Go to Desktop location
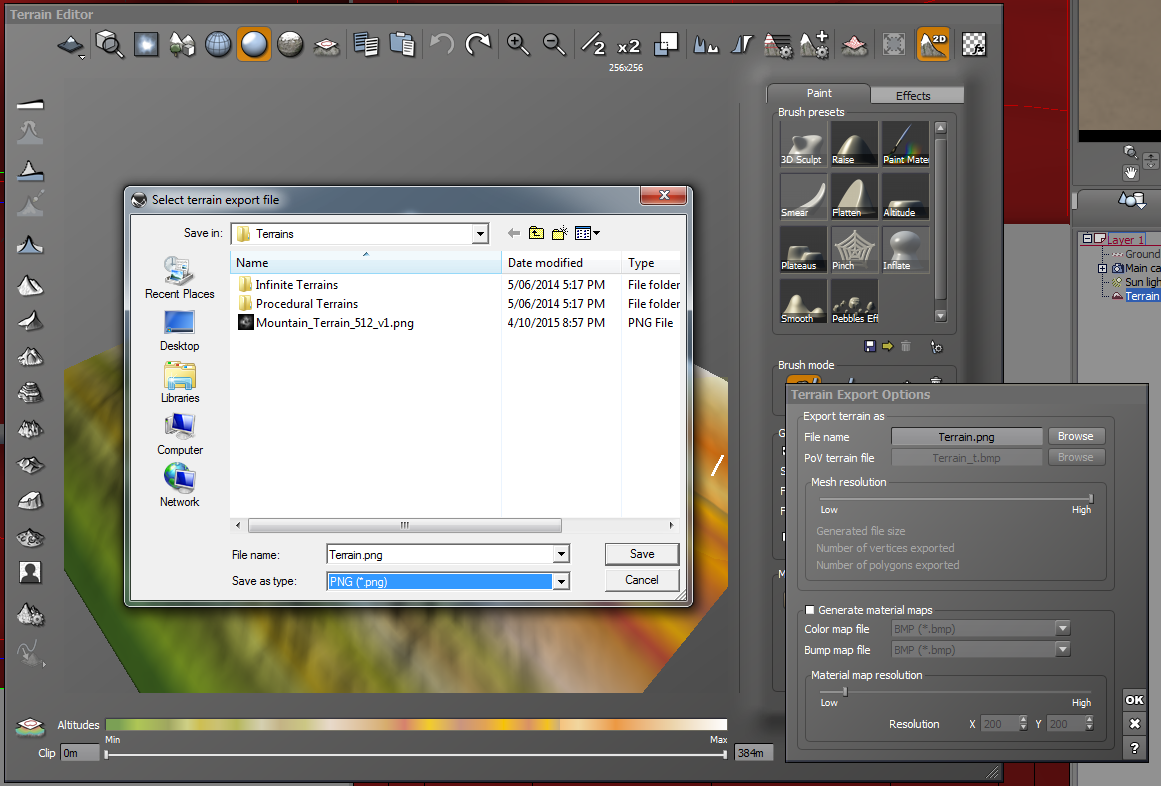Screen dimensions: 1161x786 coord(179,330)
